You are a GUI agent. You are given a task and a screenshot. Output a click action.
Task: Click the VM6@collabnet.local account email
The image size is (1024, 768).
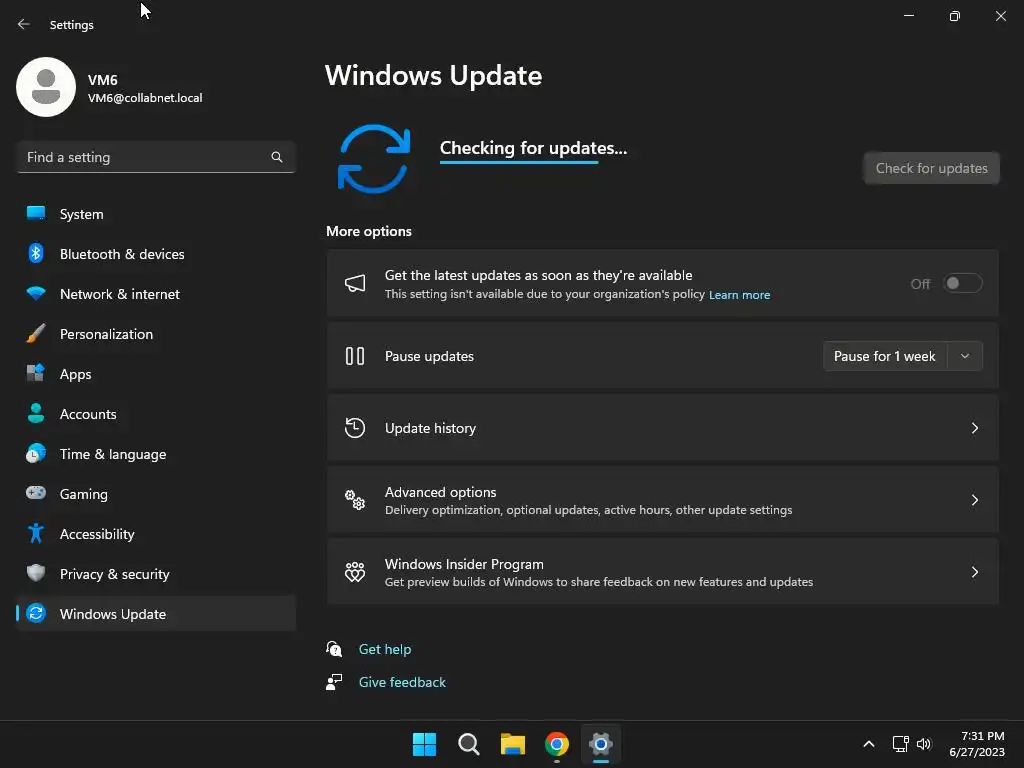[x=145, y=98]
